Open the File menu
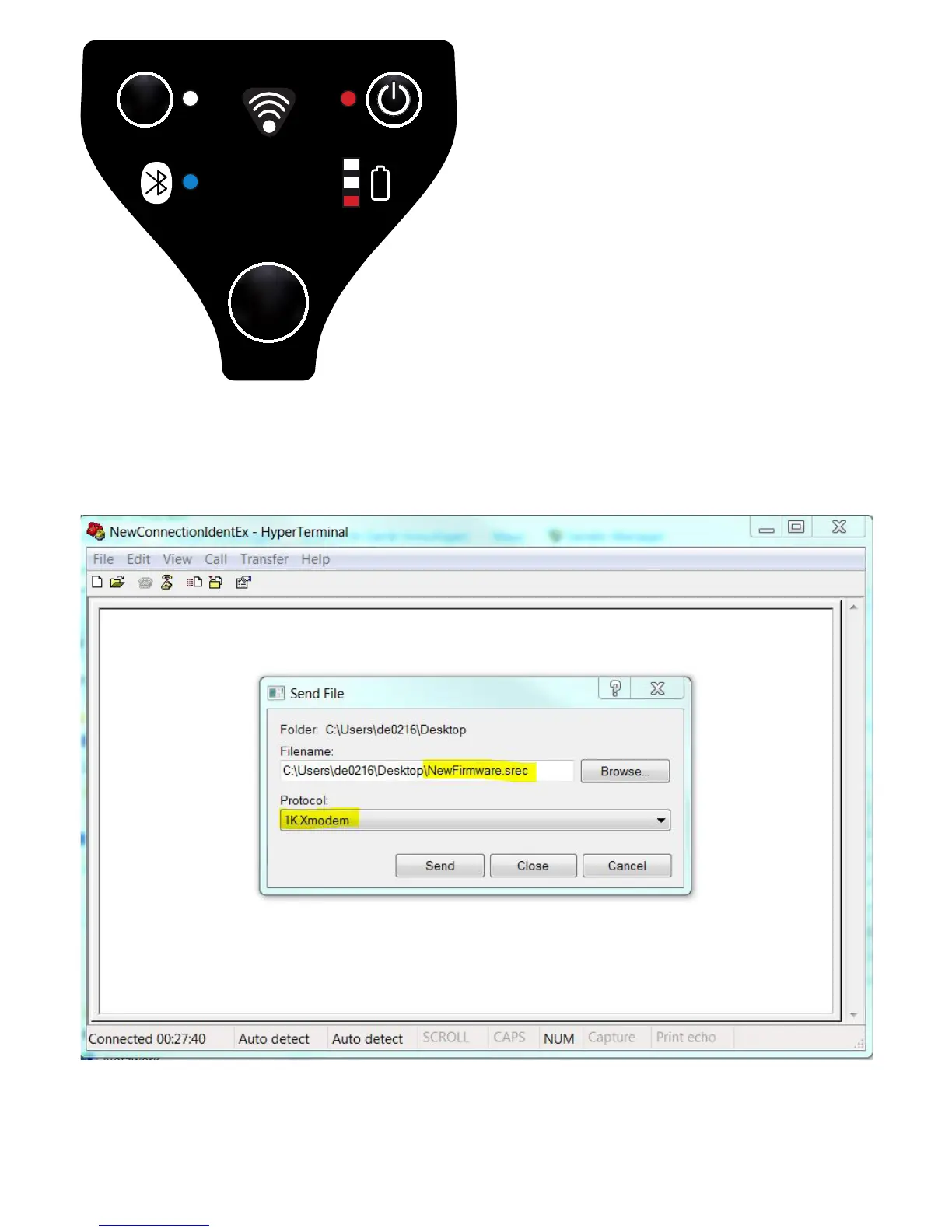Viewport: 952px width, 1232px height. 103,559
